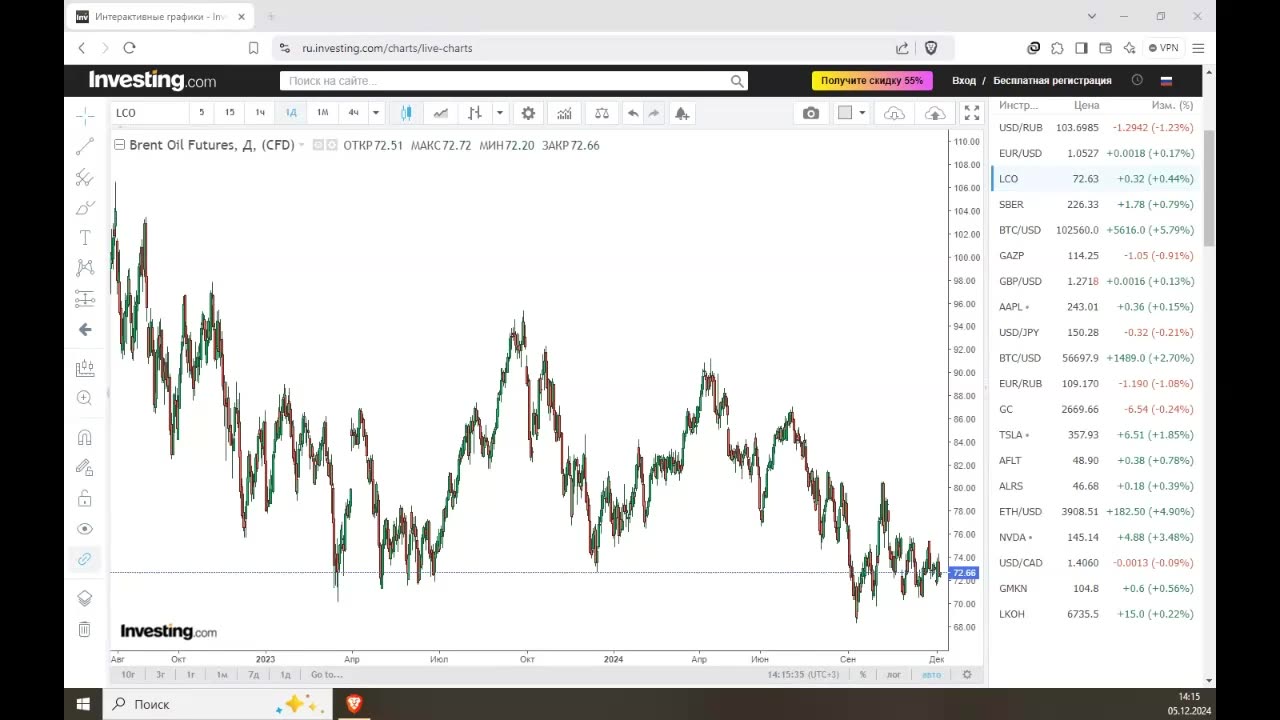Viewport: 1280px width, 720px height.
Task: Click the back arrow in left toolbar
Action: tap(85, 329)
